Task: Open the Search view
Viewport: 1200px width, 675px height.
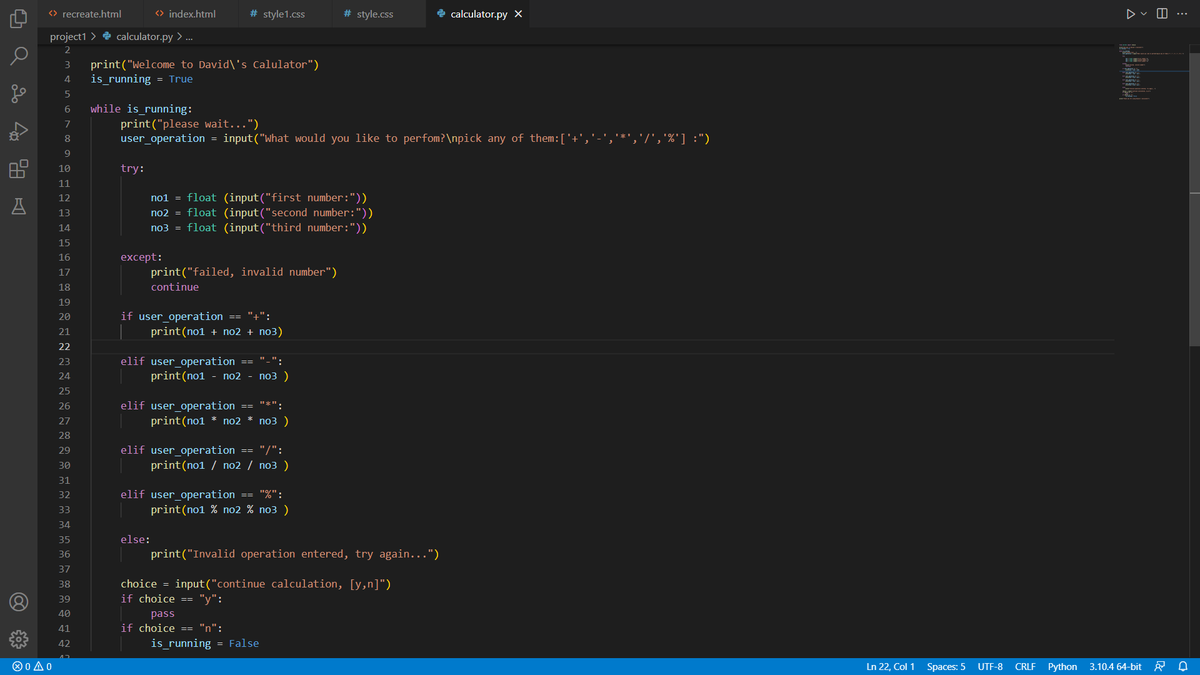Action: tap(18, 57)
